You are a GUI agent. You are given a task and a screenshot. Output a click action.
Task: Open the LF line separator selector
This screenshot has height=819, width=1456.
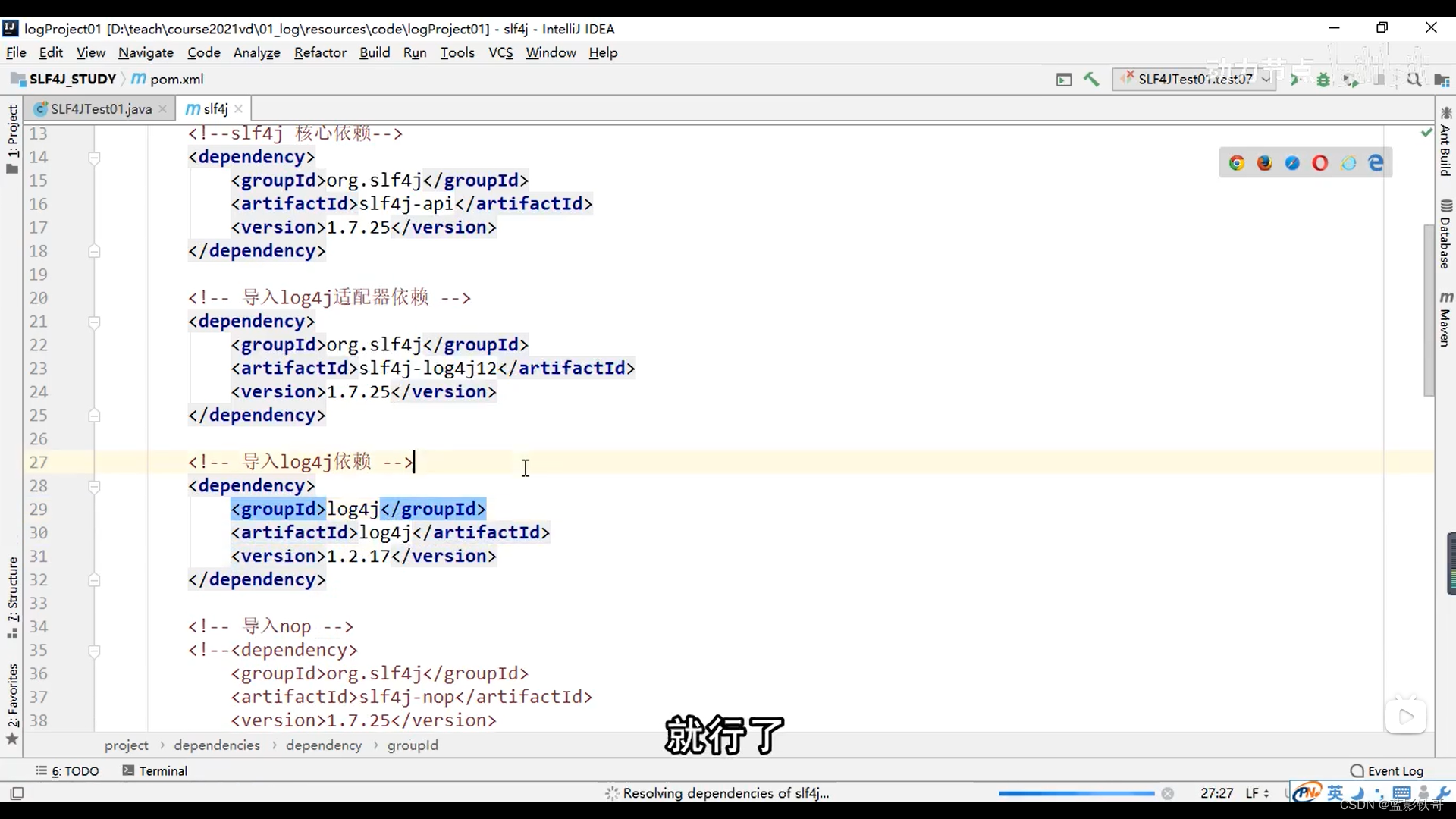tap(1257, 793)
